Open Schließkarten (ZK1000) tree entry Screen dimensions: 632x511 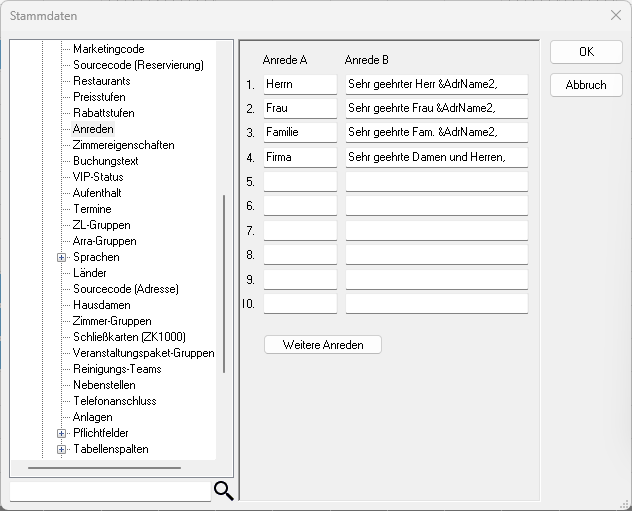tap(129, 337)
